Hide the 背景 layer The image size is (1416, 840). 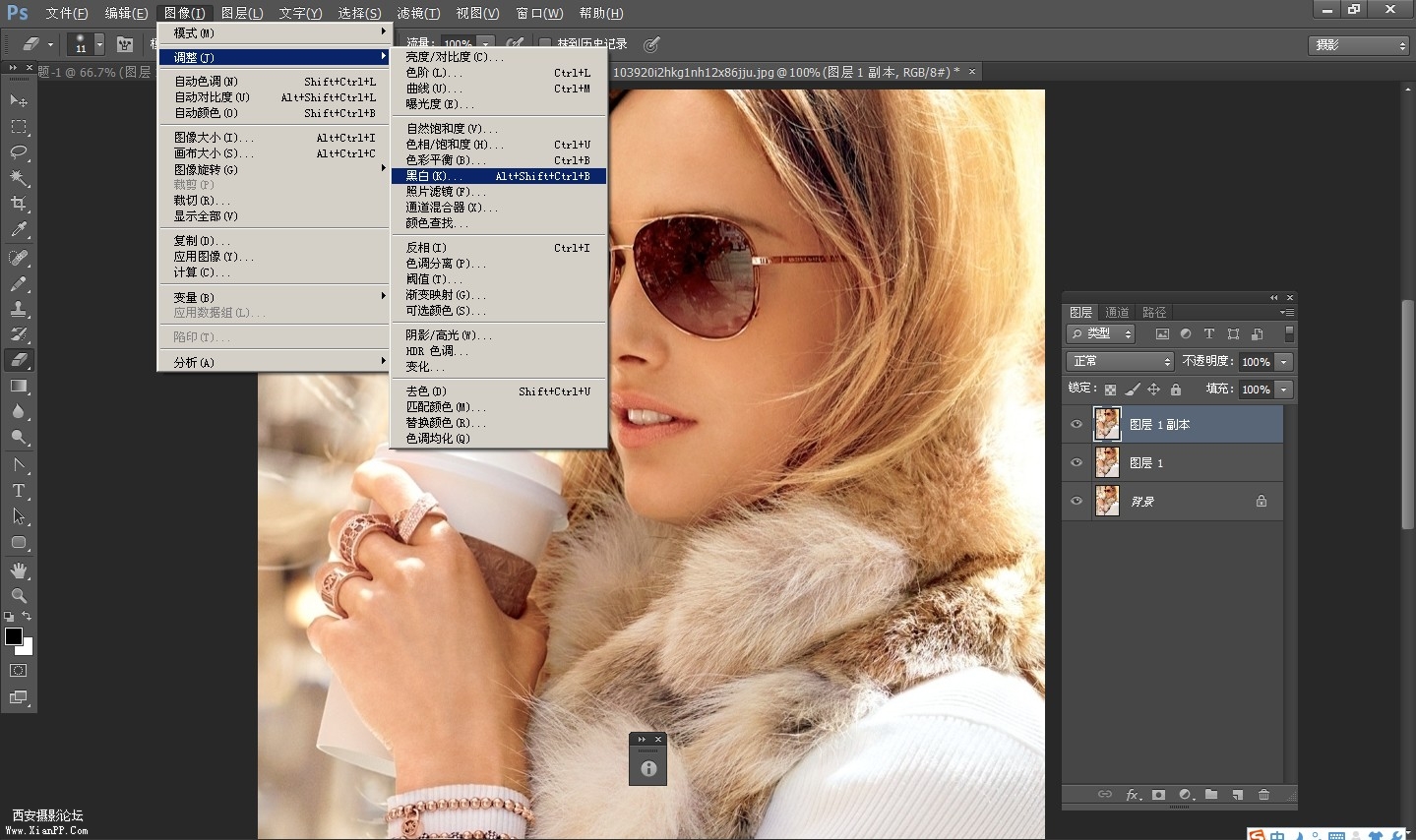pyautogui.click(x=1077, y=502)
